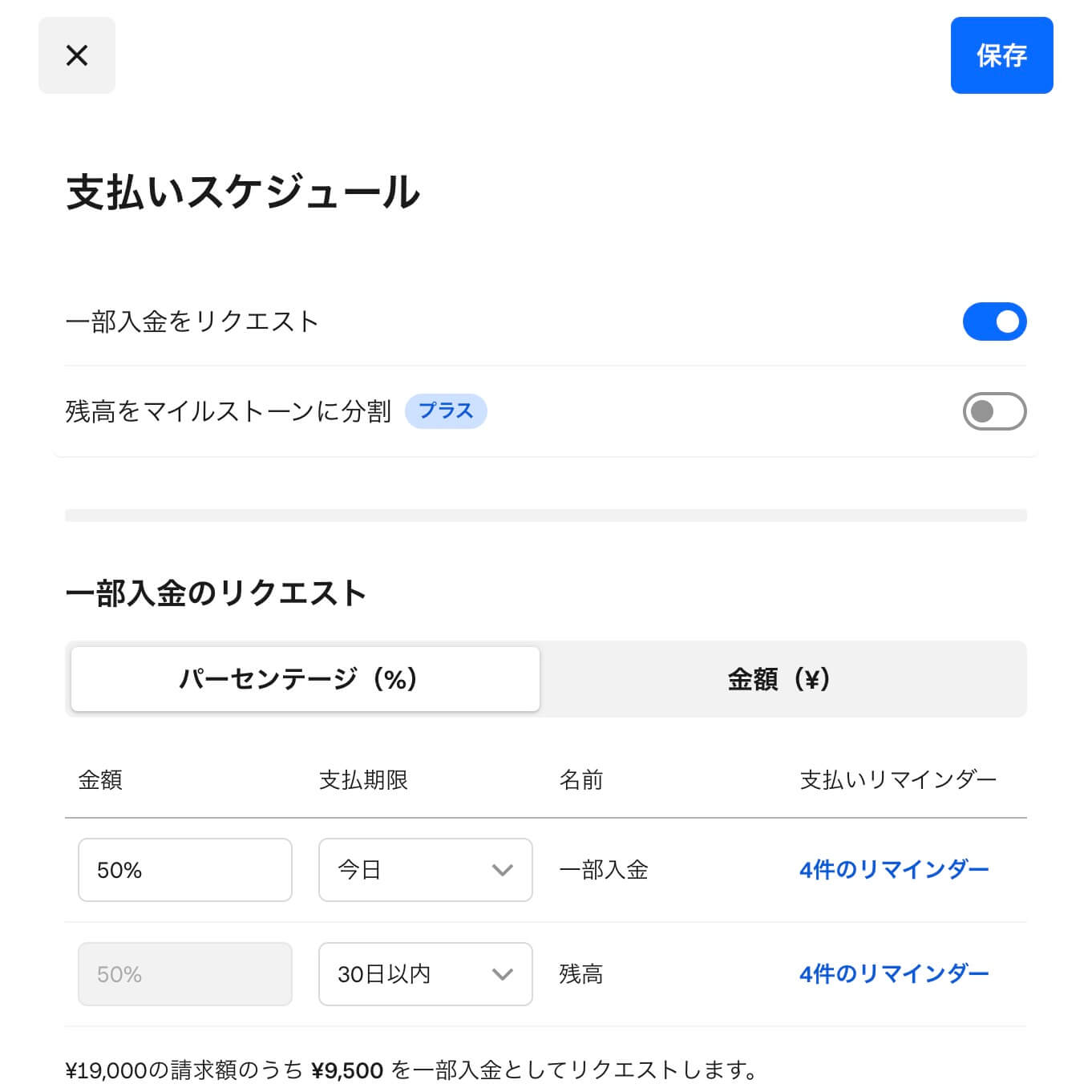Switch to the パーセンテージ（%）tab

pos(305,679)
